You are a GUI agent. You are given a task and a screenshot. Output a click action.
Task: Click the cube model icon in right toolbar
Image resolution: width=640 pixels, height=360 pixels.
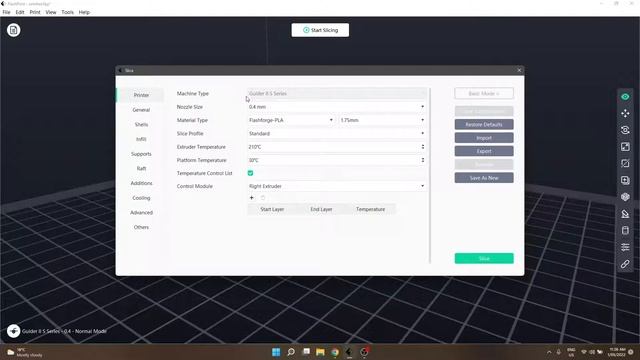tap(625, 197)
